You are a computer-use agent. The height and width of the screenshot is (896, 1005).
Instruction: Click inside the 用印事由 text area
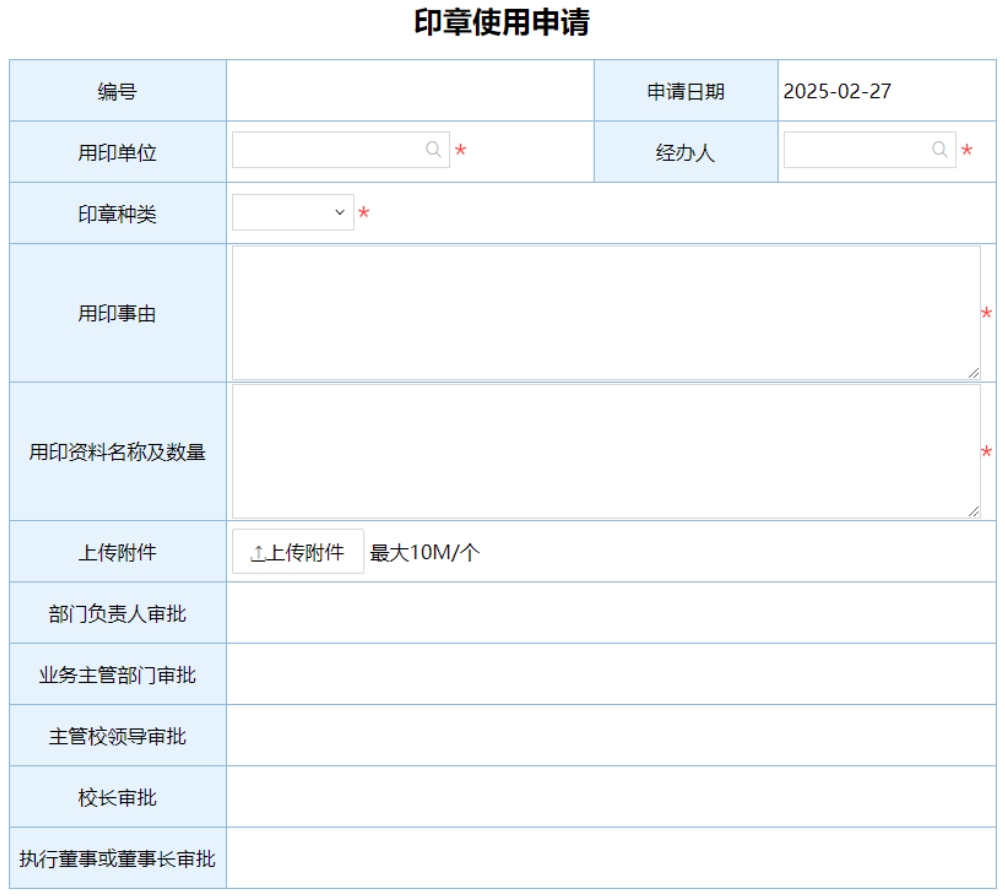[x=605, y=312]
